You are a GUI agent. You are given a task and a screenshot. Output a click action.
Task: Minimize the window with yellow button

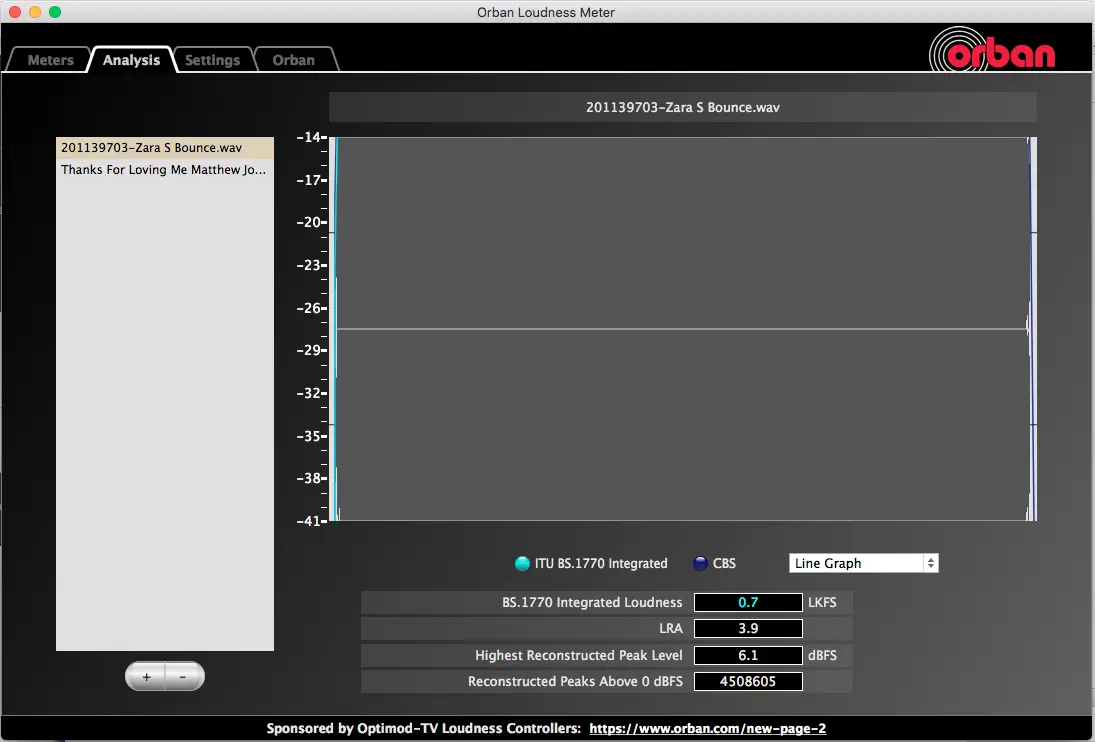click(35, 12)
